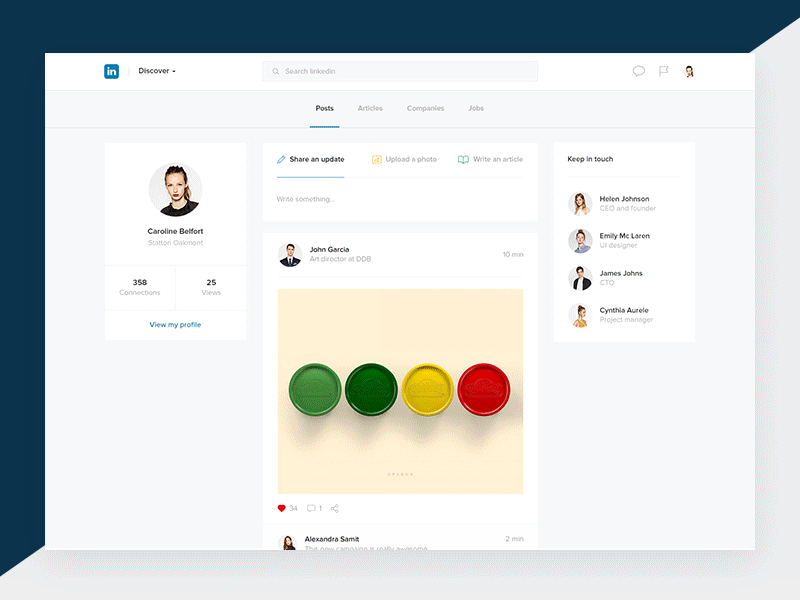Click the 'Statton Oakmont' company text
This screenshot has height=600, width=800.
176,243
